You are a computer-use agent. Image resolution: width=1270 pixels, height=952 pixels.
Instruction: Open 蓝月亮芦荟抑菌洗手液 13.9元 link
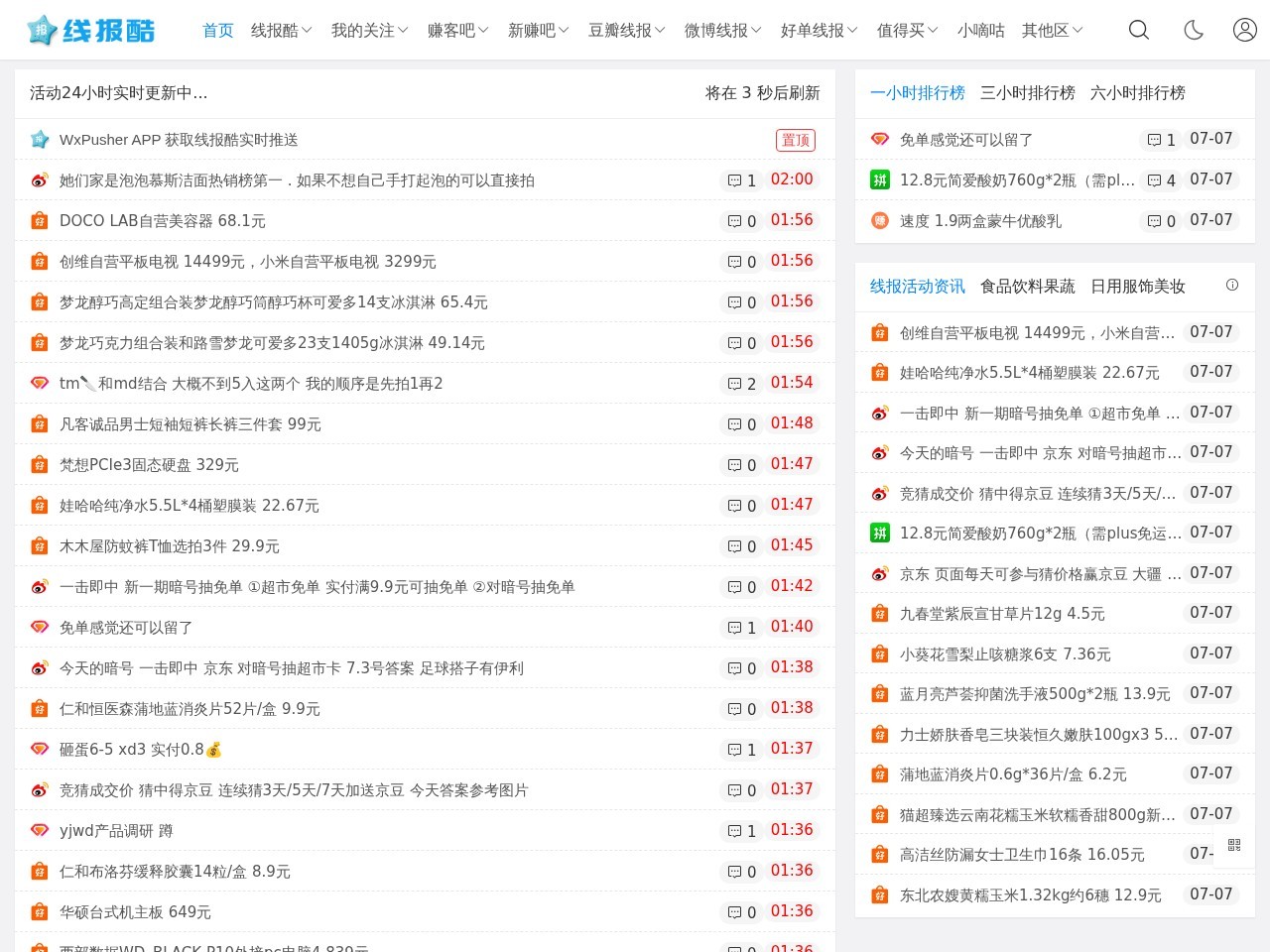[1035, 694]
